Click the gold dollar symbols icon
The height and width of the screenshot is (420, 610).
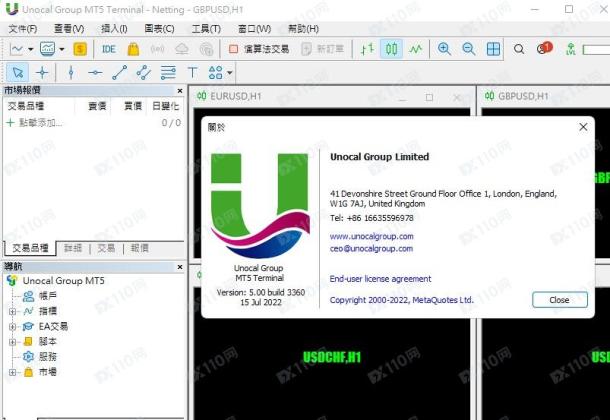[x=80, y=49]
